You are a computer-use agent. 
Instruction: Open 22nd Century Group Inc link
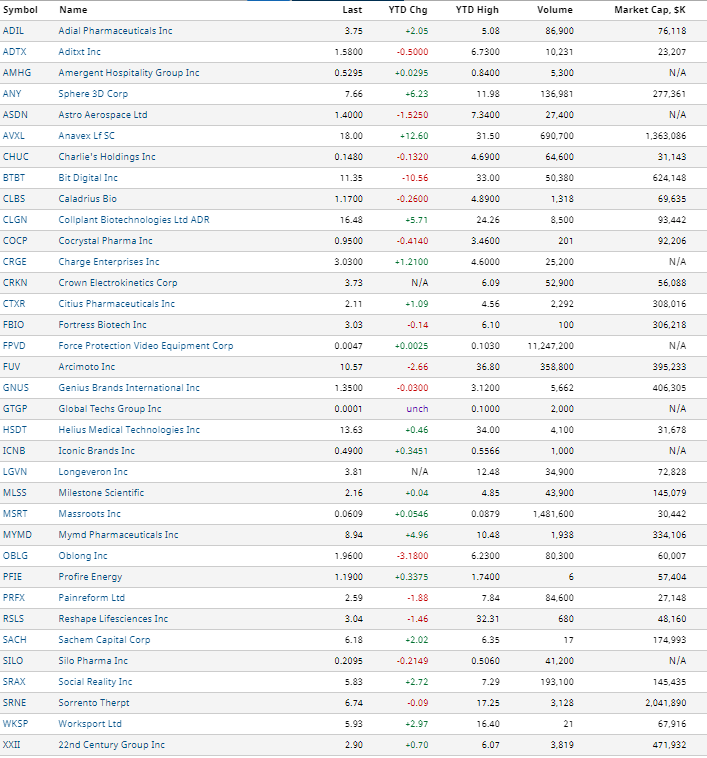click(111, 745)
